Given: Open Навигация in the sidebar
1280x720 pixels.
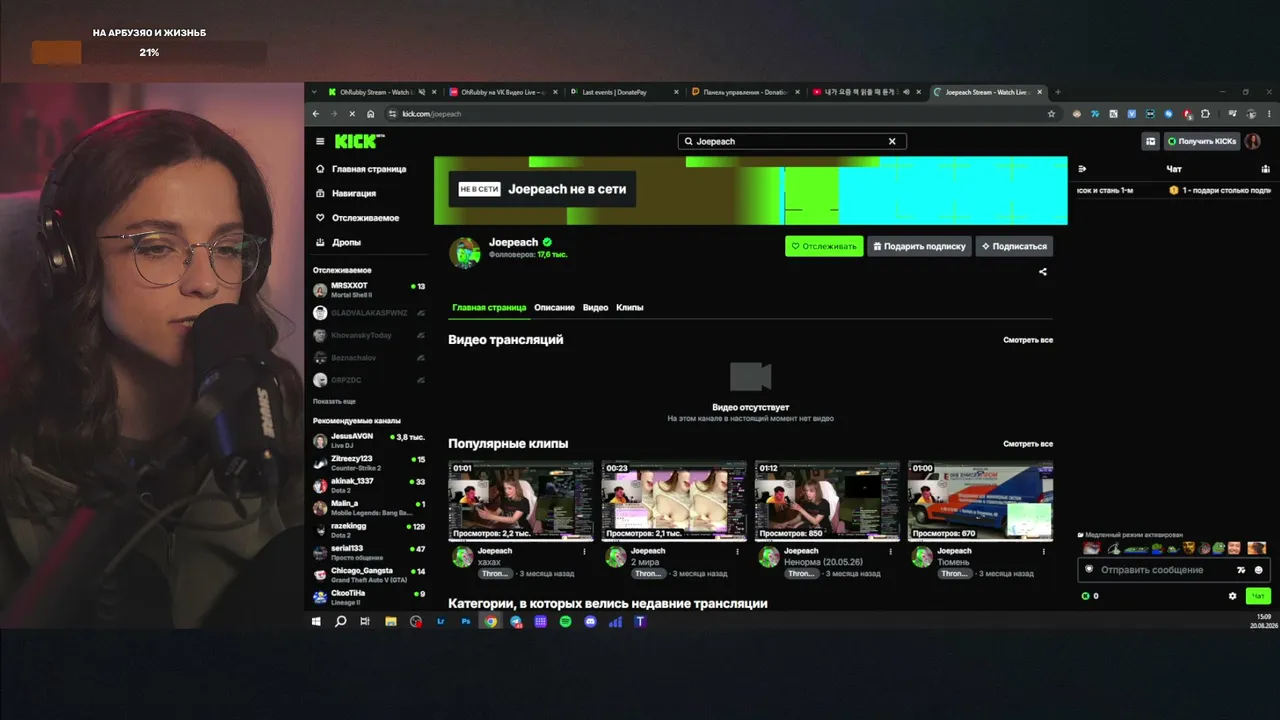Looking at the screenshot, I should click(346, 193).
